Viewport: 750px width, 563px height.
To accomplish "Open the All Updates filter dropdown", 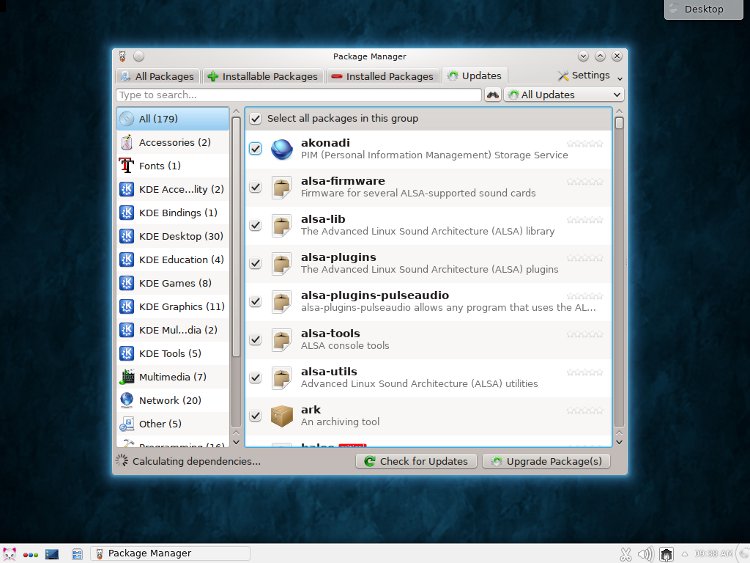I will tap(564, 95).
